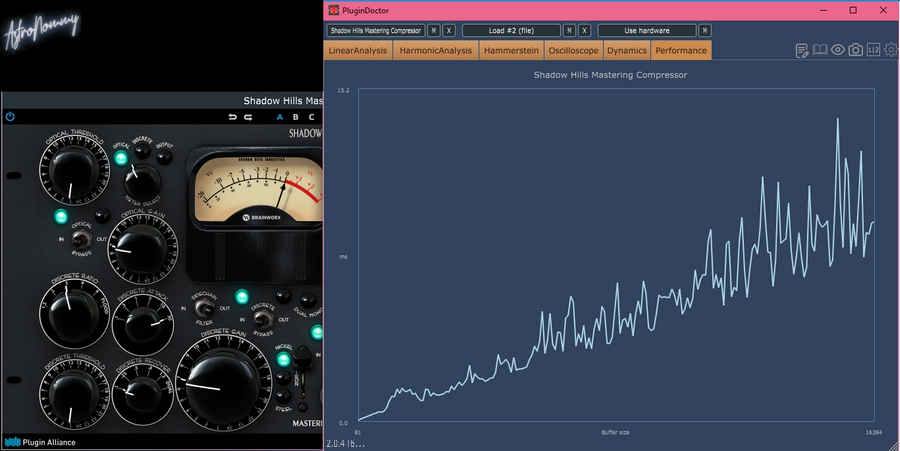Screen dimensions: 900x451
Task: Select the Iron transformer LED
Action: pyautogui.click(x=284, y=378)
